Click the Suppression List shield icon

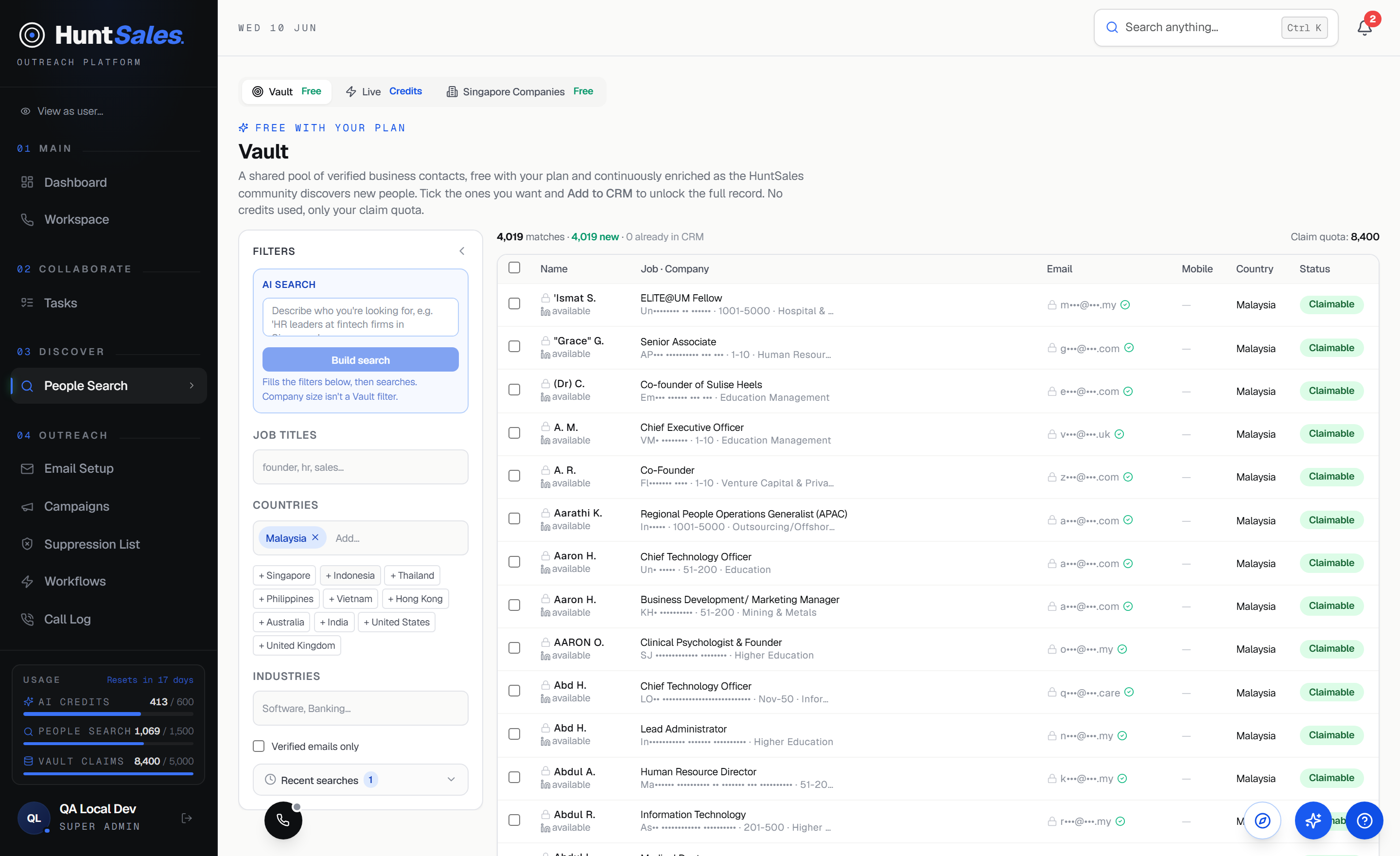click(x=27, y=543)
